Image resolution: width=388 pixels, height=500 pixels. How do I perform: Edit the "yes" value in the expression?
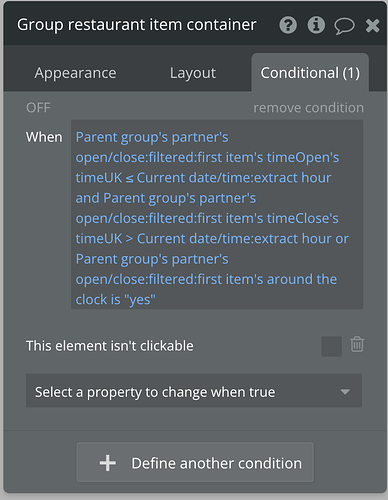(140, 300)
